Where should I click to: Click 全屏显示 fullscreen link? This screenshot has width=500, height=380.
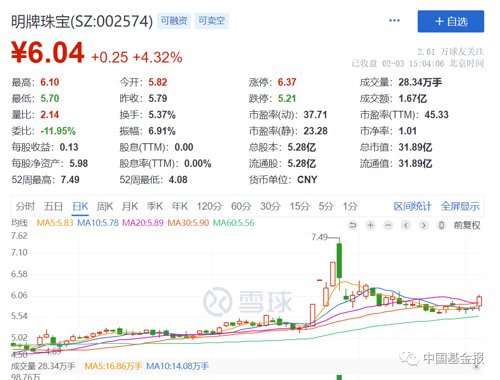tap(460, 207)
